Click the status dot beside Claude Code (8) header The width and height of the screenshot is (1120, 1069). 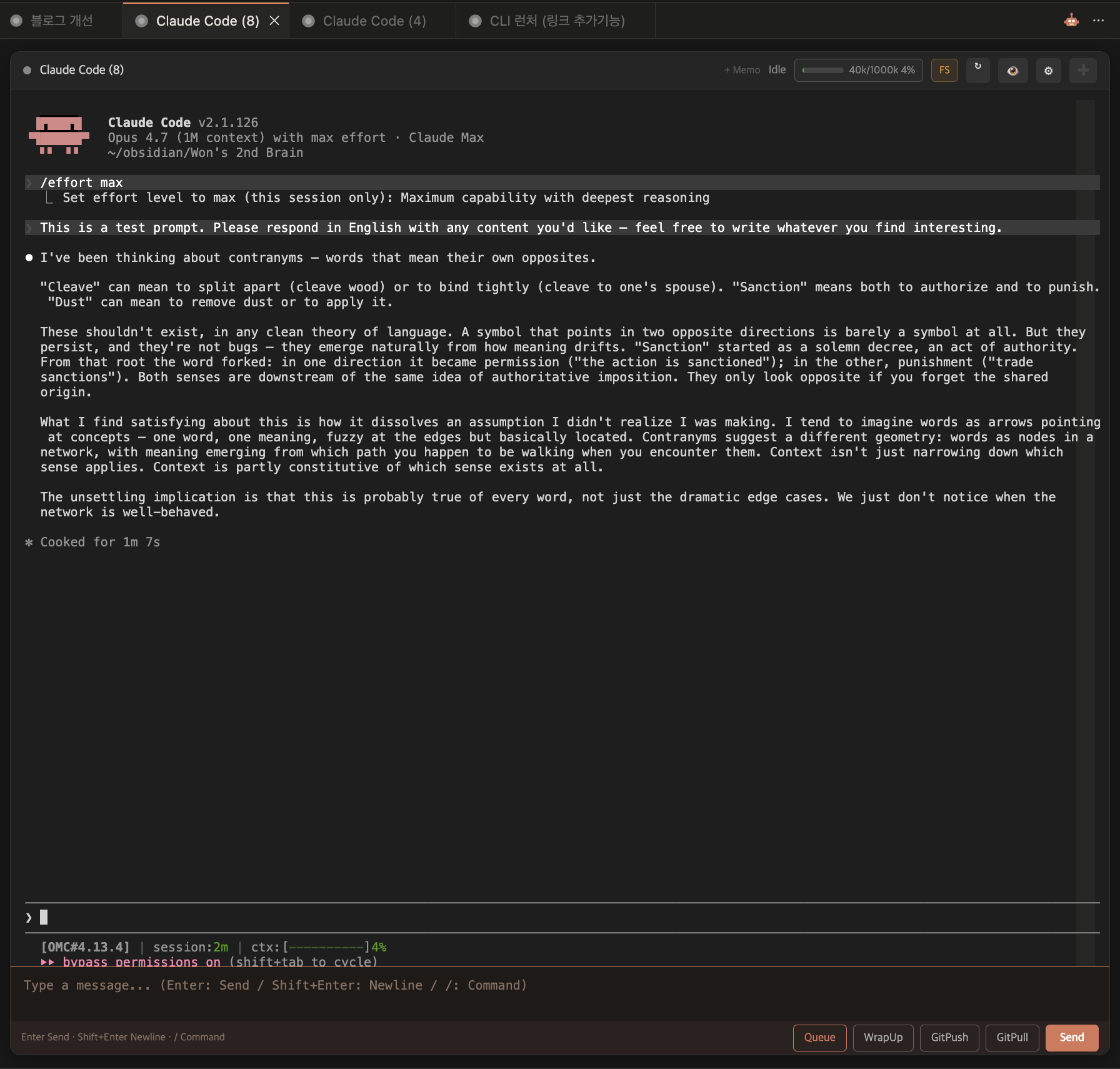27,70
